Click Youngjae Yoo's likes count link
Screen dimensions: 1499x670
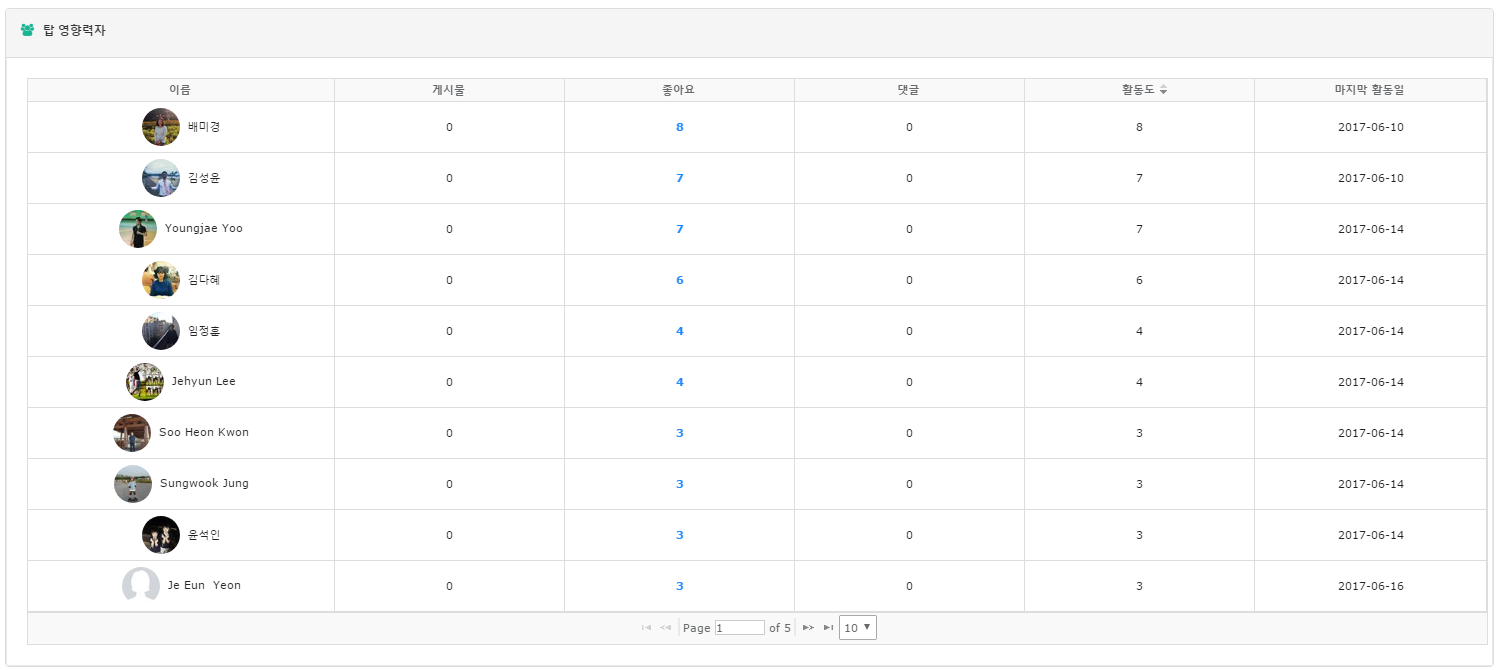679,229
